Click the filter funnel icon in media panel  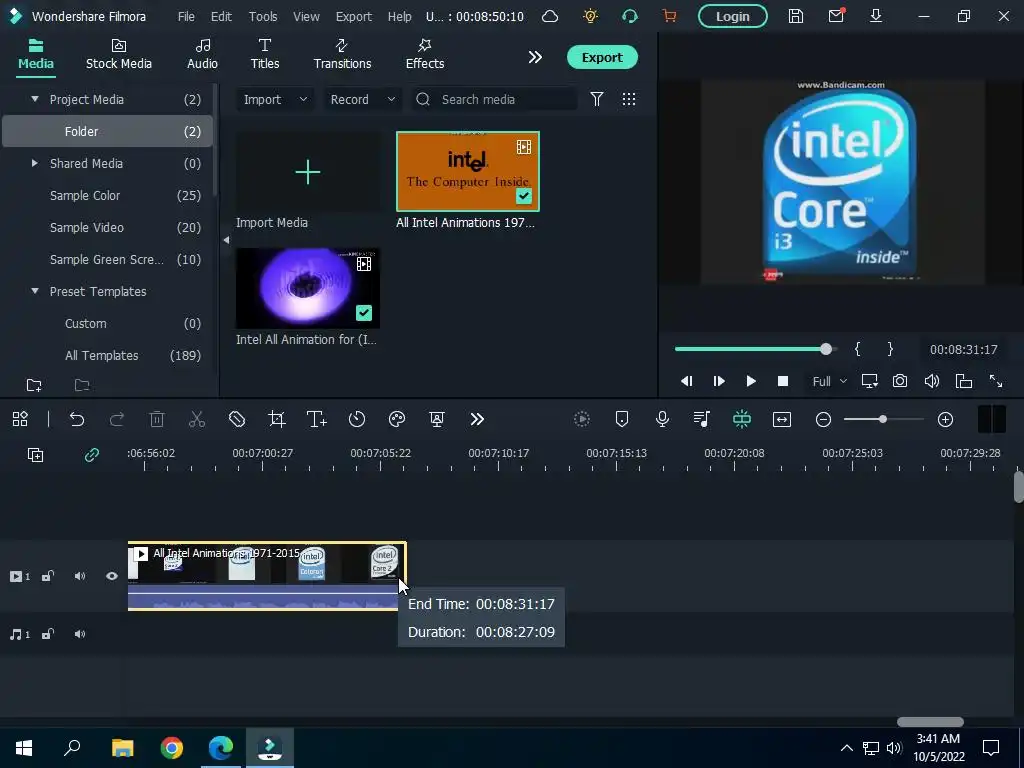point(596,99)
